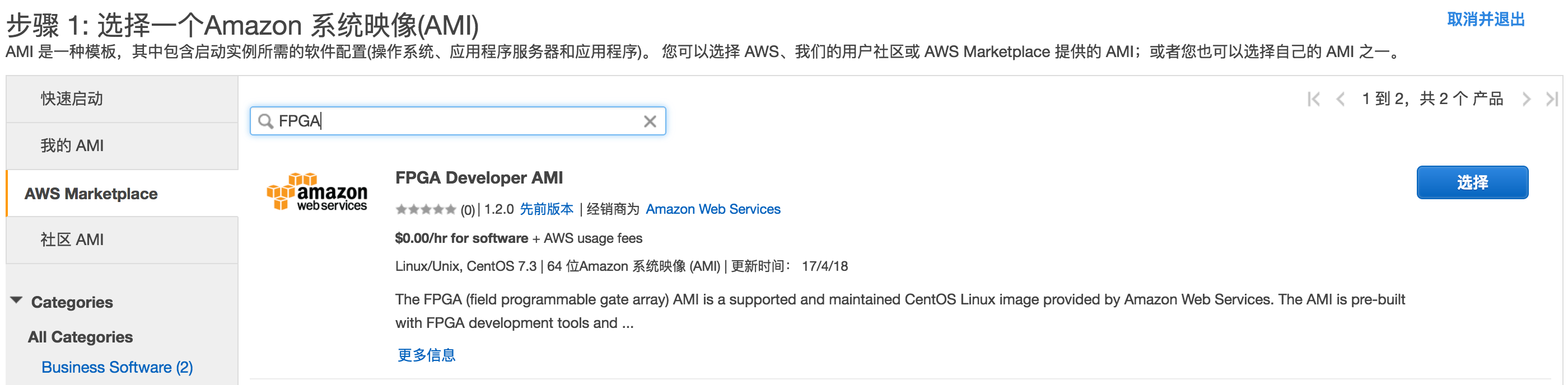1568x385 pixels.
Task: Open 先前版本 previous versions link
Action: pos(546,210)
